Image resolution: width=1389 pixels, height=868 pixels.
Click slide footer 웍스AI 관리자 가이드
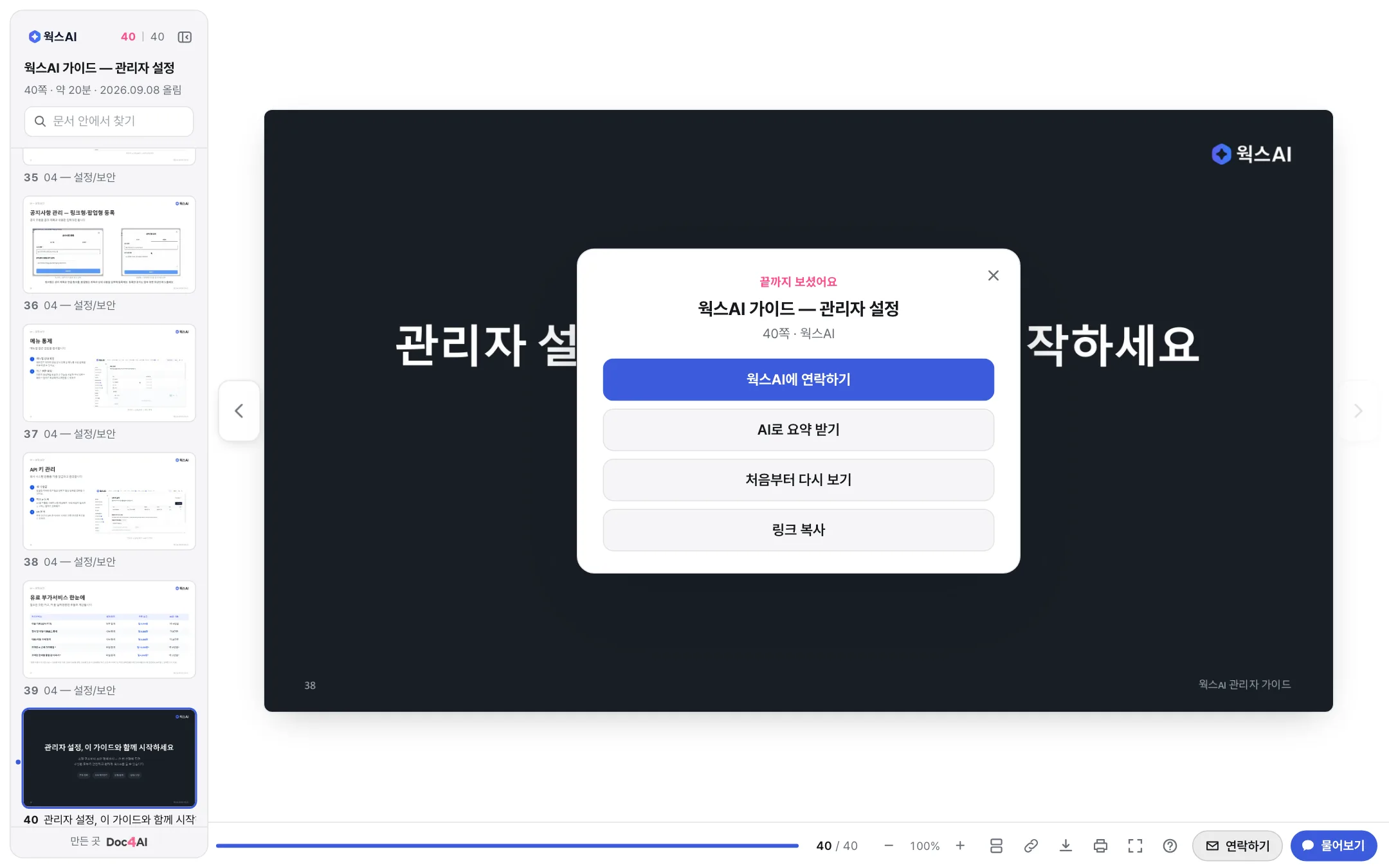point(1244,685)
